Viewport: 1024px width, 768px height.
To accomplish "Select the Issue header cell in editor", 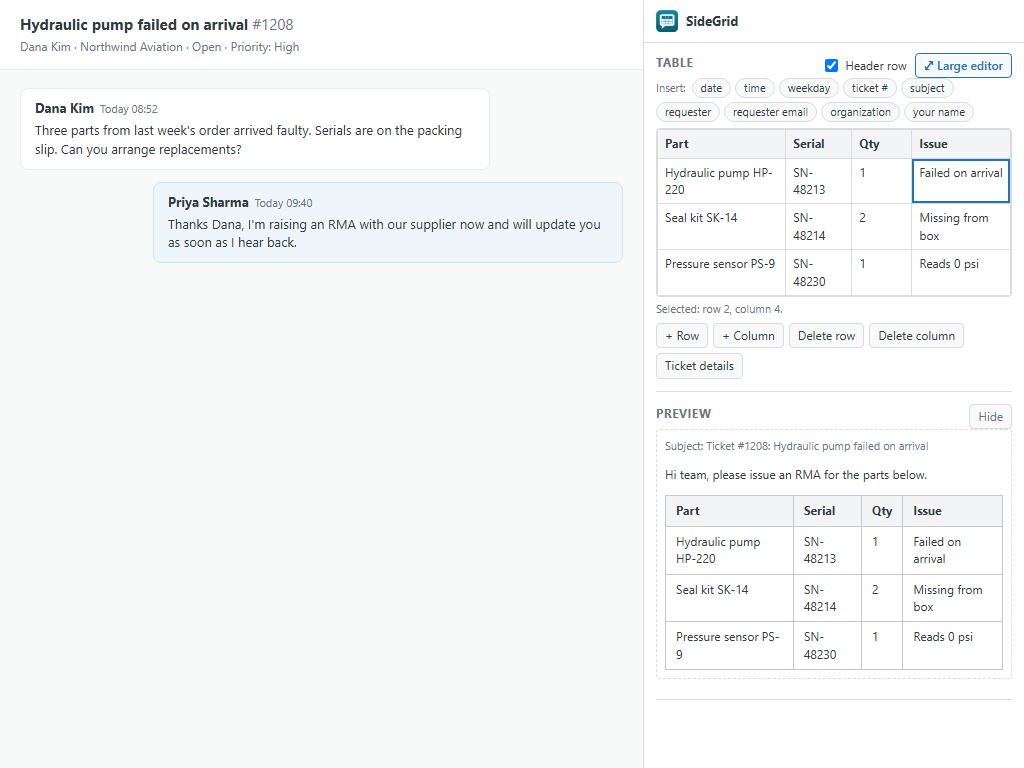I will (961, 144).
